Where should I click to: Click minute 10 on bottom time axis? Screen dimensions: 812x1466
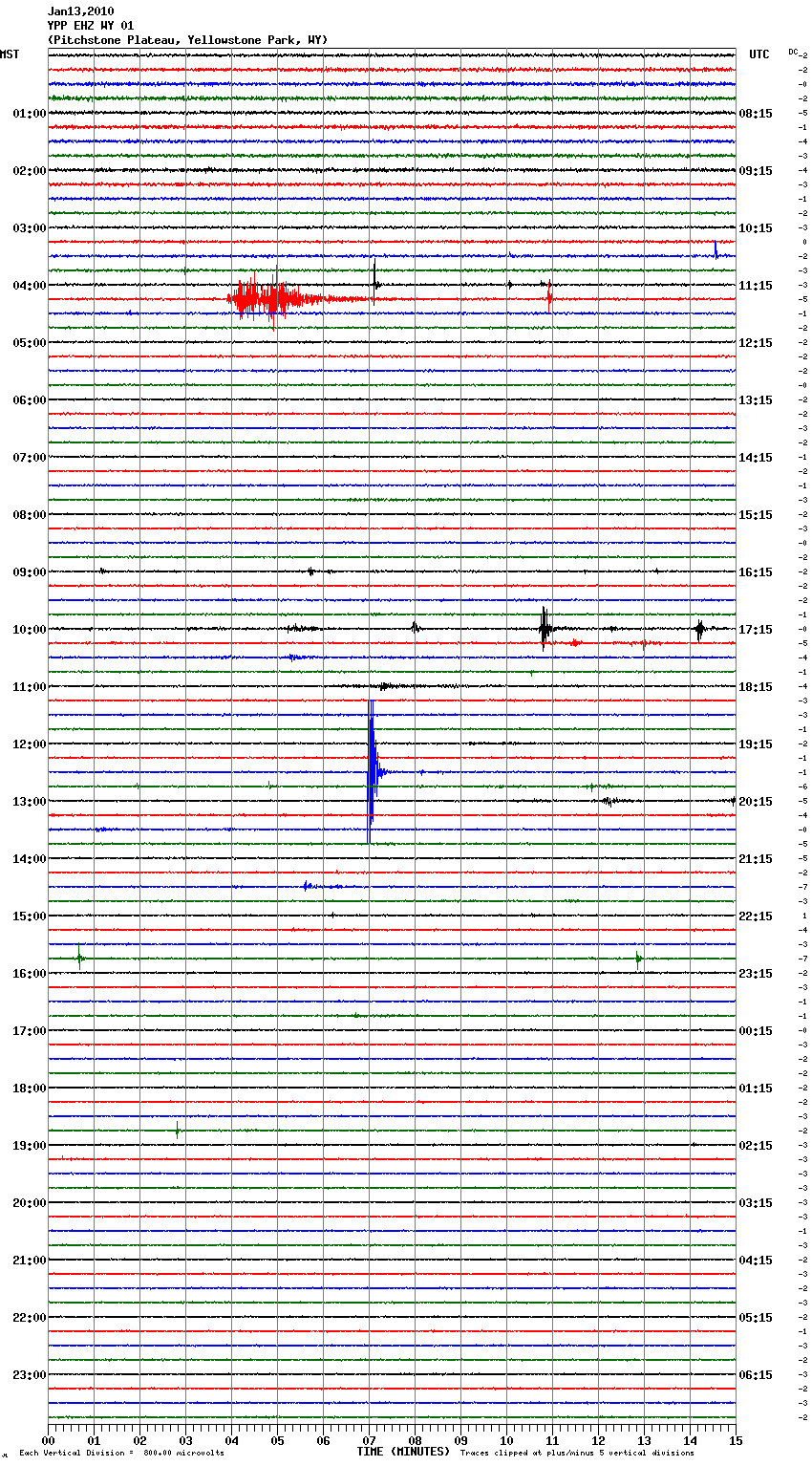click(506, 1440)
